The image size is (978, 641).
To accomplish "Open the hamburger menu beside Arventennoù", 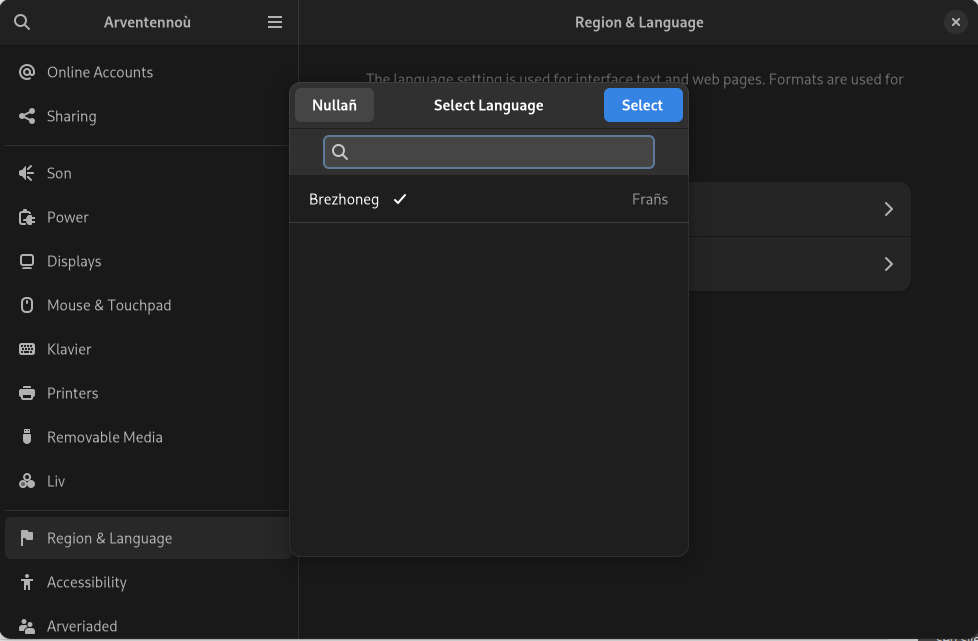I will pyautogui.click(x=275, y=22).
